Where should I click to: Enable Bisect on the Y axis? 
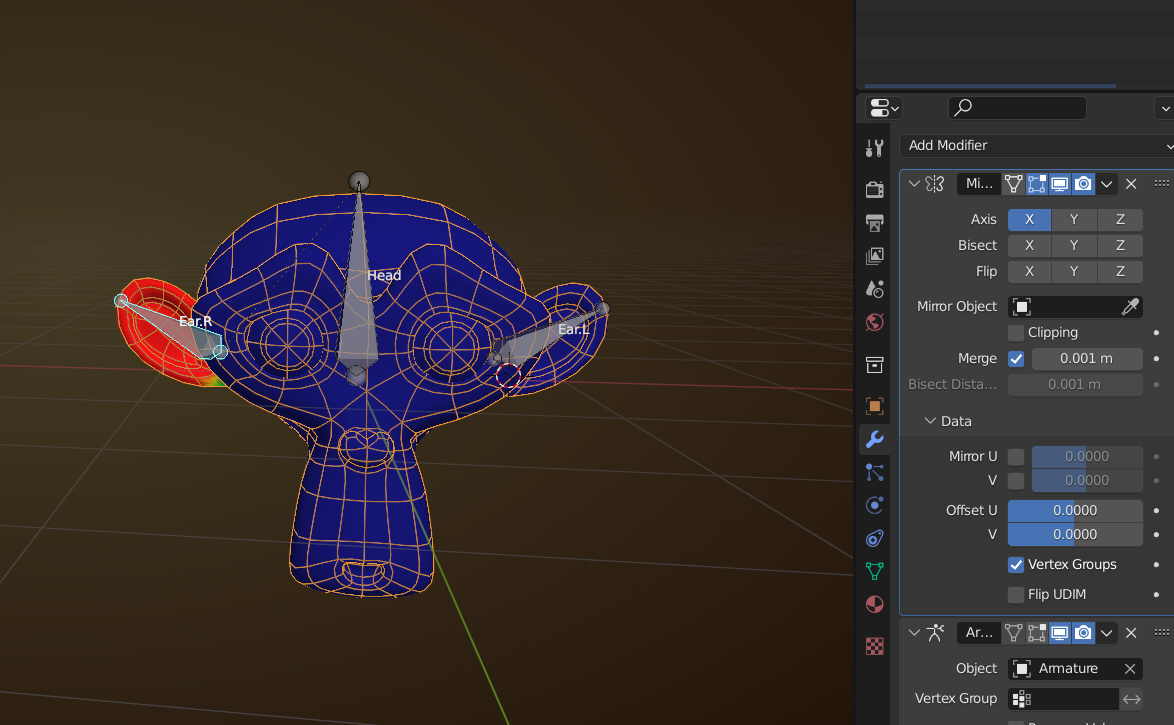(x=1074, y=246)
